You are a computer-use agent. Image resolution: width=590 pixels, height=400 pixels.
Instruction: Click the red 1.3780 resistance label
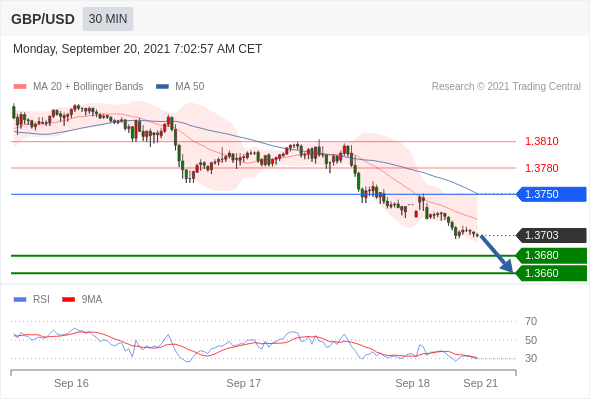(x=541, y=168)
